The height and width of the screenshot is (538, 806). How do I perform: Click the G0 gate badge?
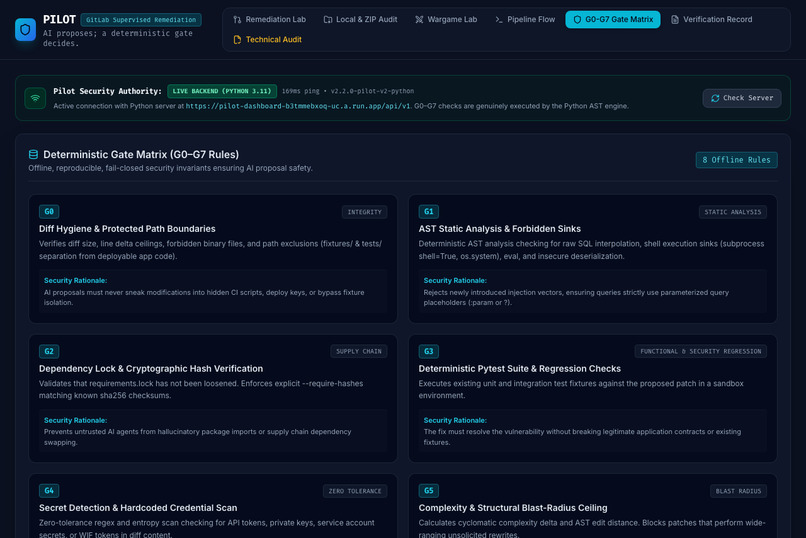(49, 212)
